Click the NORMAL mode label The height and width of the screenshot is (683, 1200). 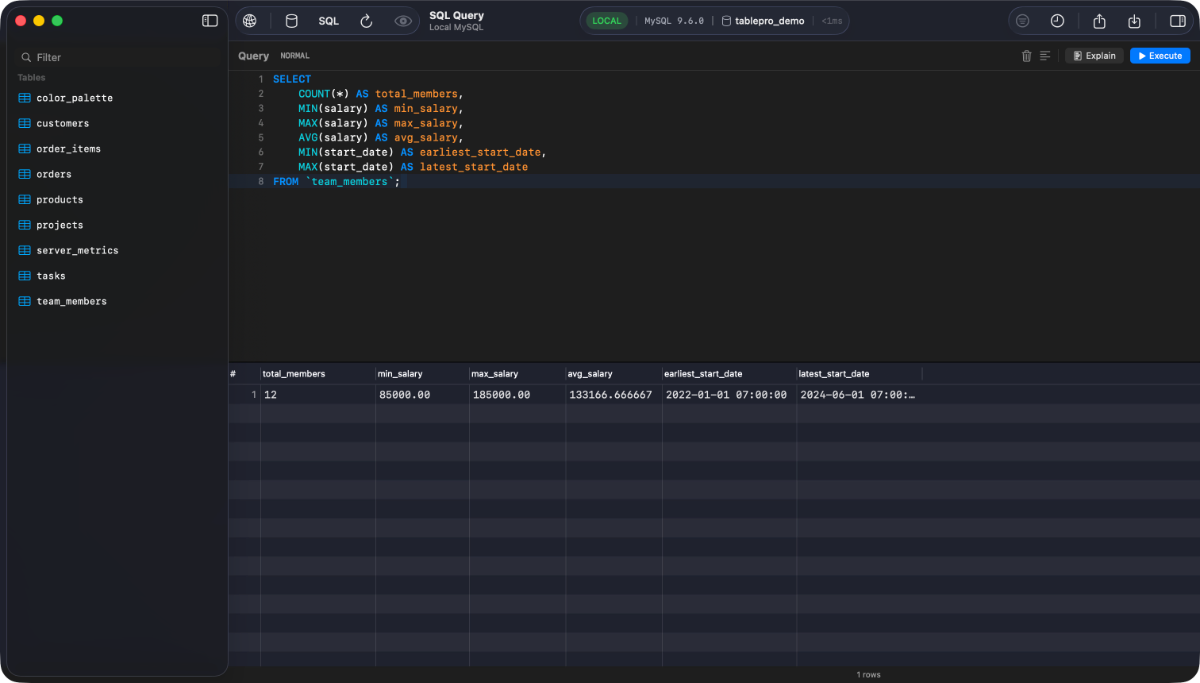(294, 55)
